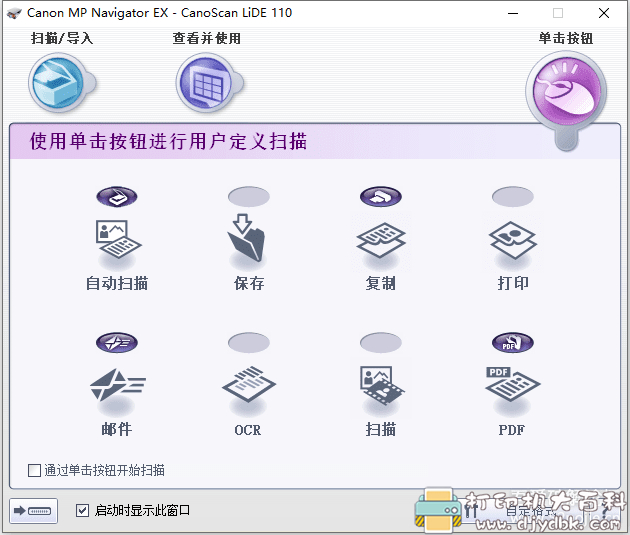Click the OCR text label
This screenshot has height=535, width=630.
(x=248, y=430)
